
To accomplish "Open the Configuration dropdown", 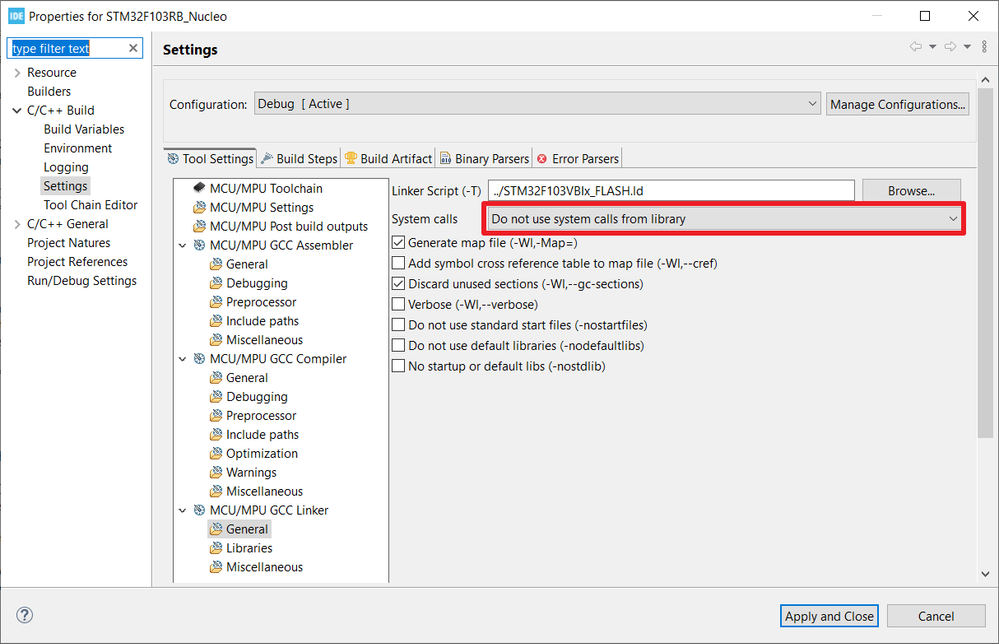I will 537,104.
